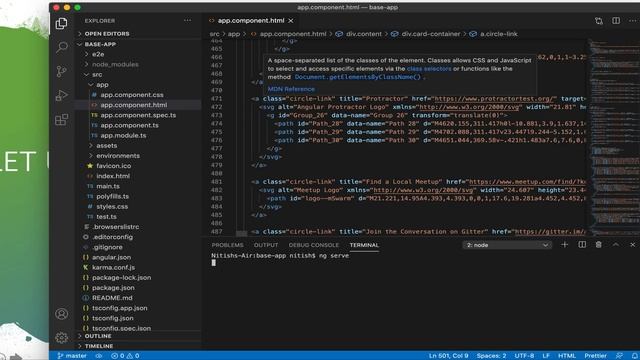Image resolution: width=640 pixels, height=360 pixels.
Task: Open the MDN Reference link in tooltip
Action: coord(291,89)
